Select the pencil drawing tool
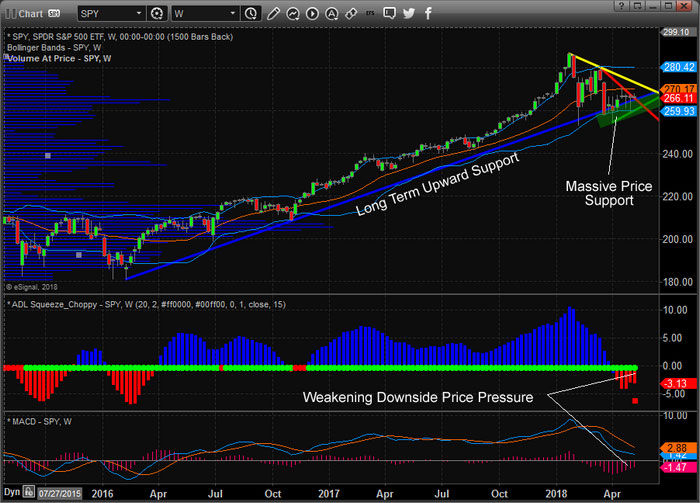 (x=273, y=14)
